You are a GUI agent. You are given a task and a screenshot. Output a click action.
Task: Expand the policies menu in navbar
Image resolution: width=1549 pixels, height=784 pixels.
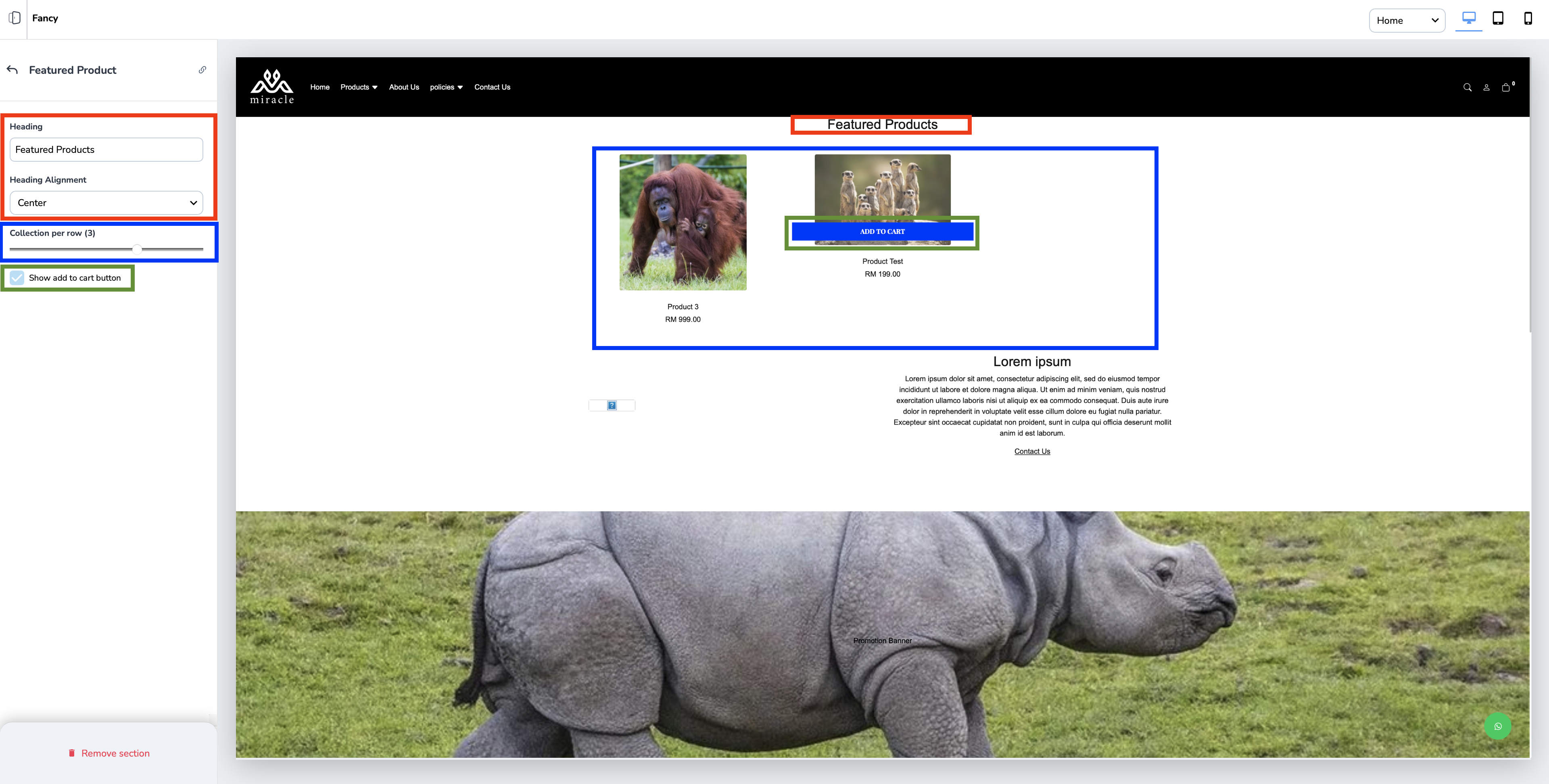pos(446,87)
